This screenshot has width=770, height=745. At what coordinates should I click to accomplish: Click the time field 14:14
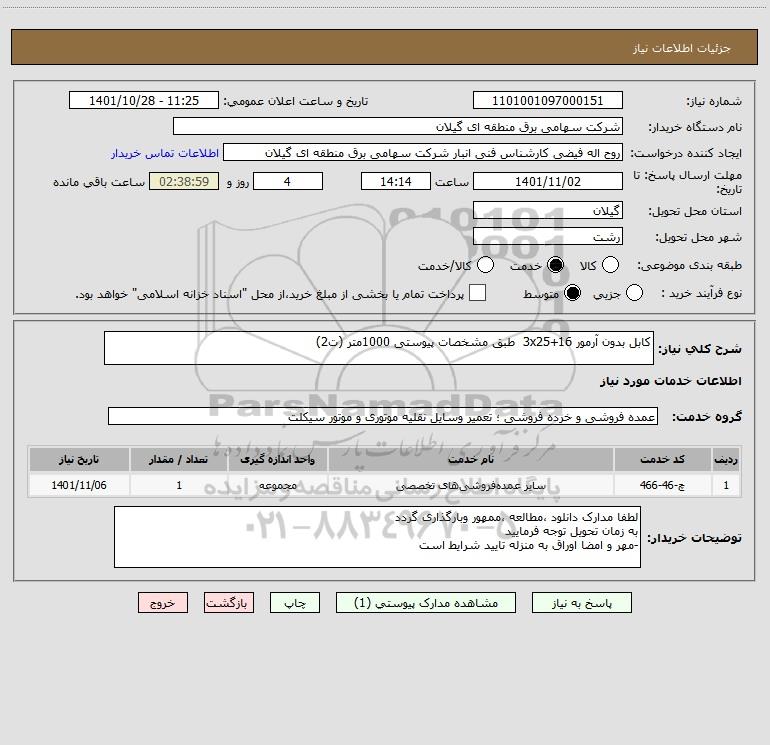point(396,181)
